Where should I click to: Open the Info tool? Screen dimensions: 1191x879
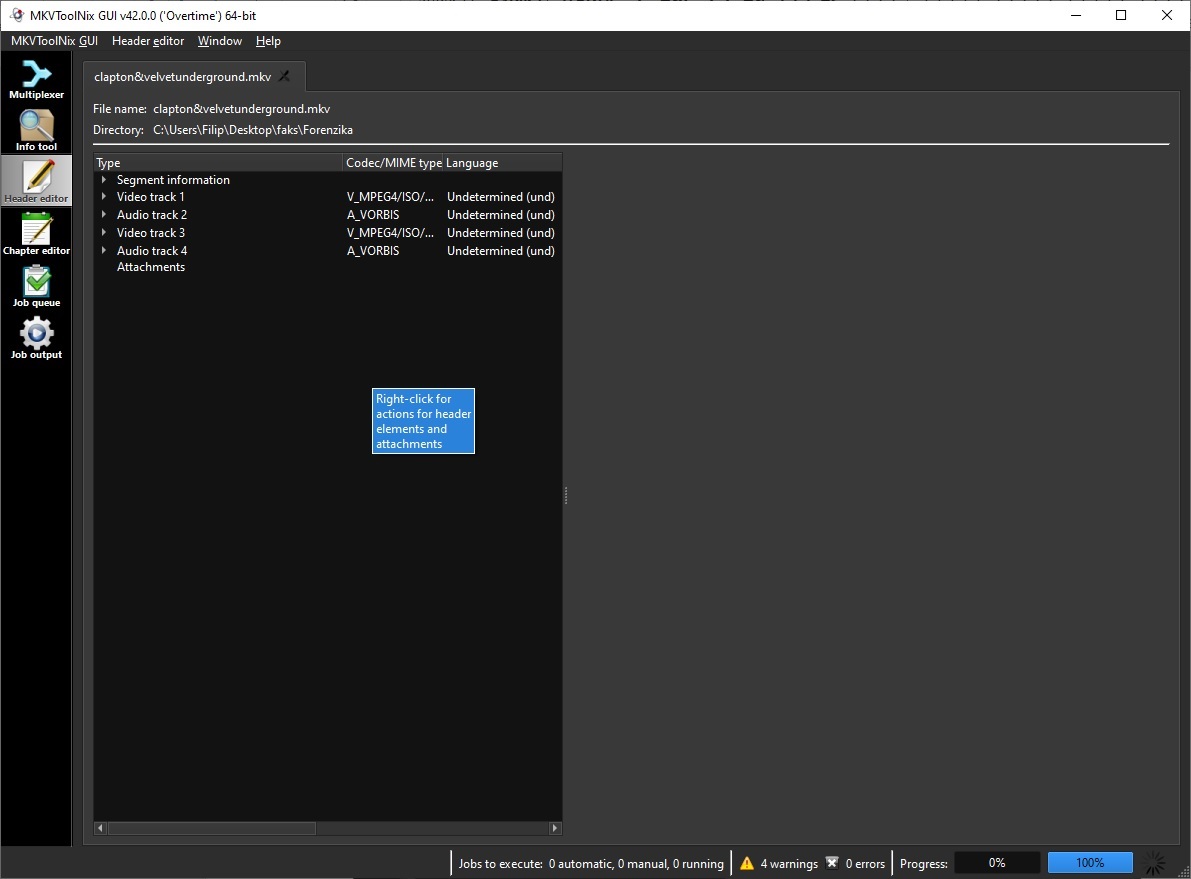pyautogui.click(x=36, y=130)
